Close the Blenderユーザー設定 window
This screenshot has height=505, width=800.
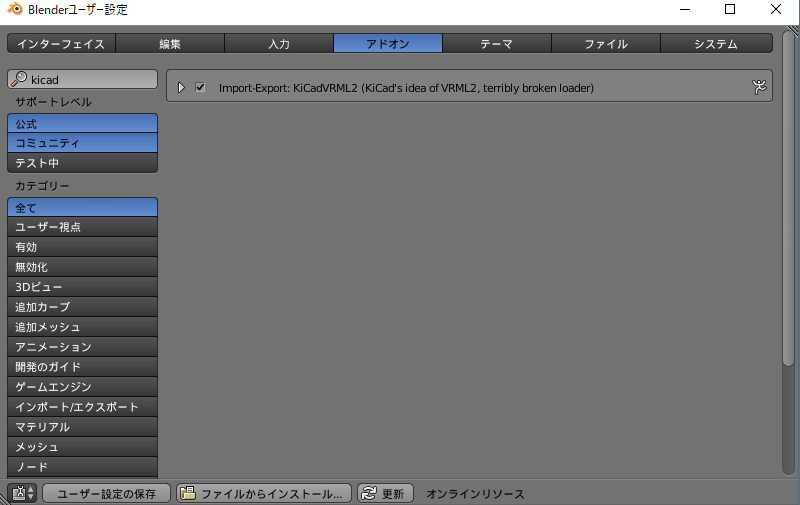coord(776,9)
